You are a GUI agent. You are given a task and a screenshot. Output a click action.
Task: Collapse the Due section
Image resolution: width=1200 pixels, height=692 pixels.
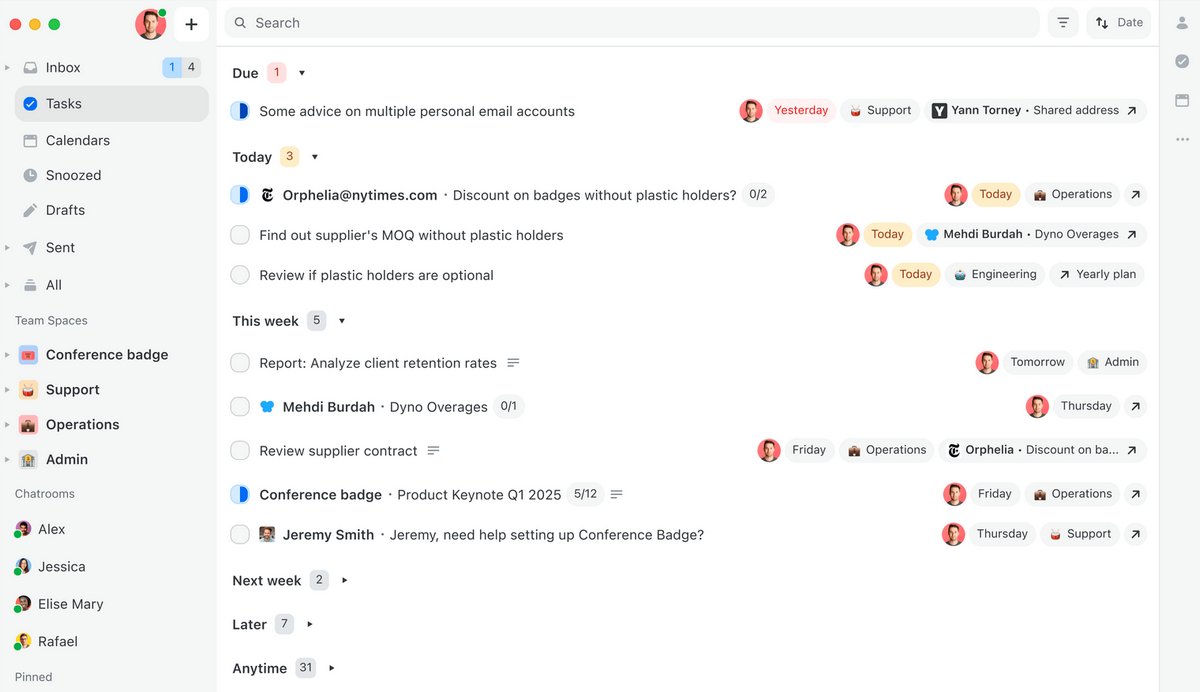302,73
